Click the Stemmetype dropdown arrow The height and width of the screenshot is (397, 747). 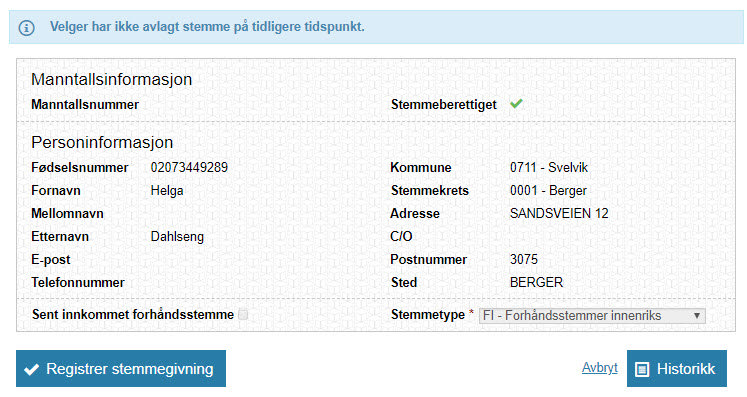(x=697, y=316)
